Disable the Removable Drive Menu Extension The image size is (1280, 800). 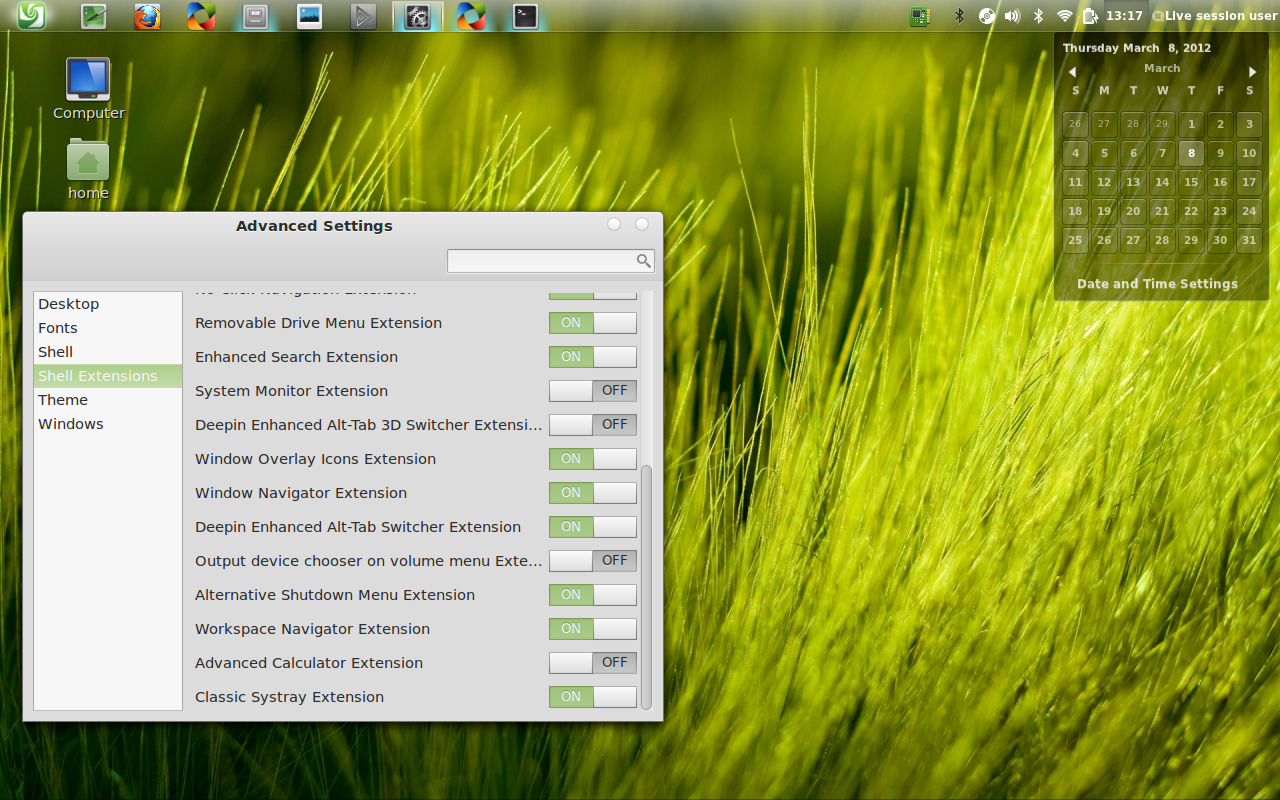tap(592, 323)
